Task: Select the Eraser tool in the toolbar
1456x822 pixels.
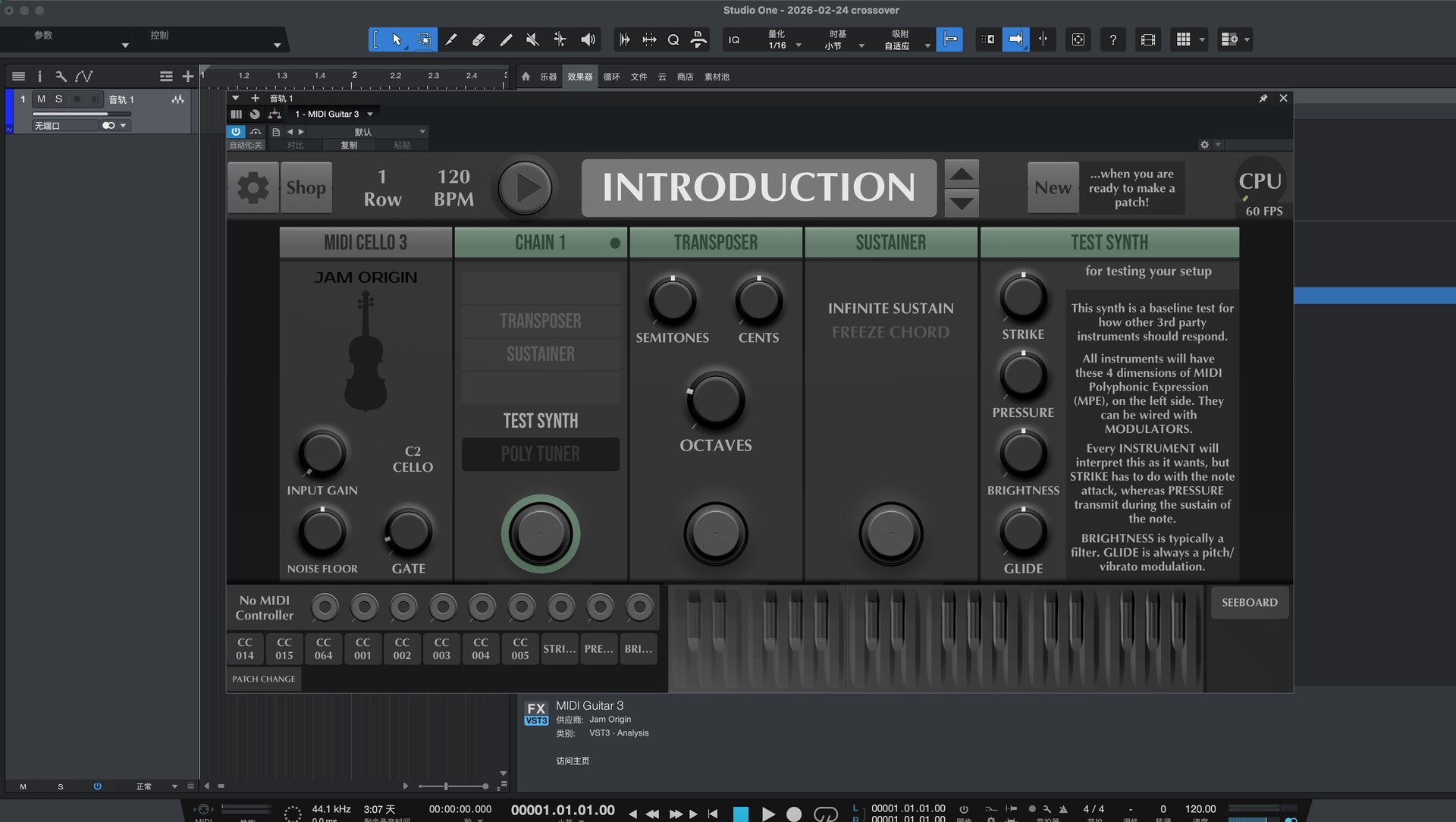Action: [479, 39]
